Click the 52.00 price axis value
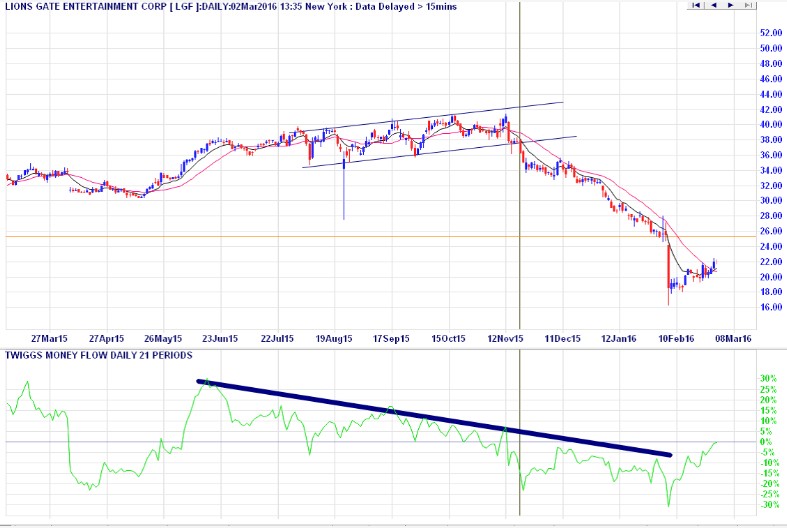 point(771,33)
